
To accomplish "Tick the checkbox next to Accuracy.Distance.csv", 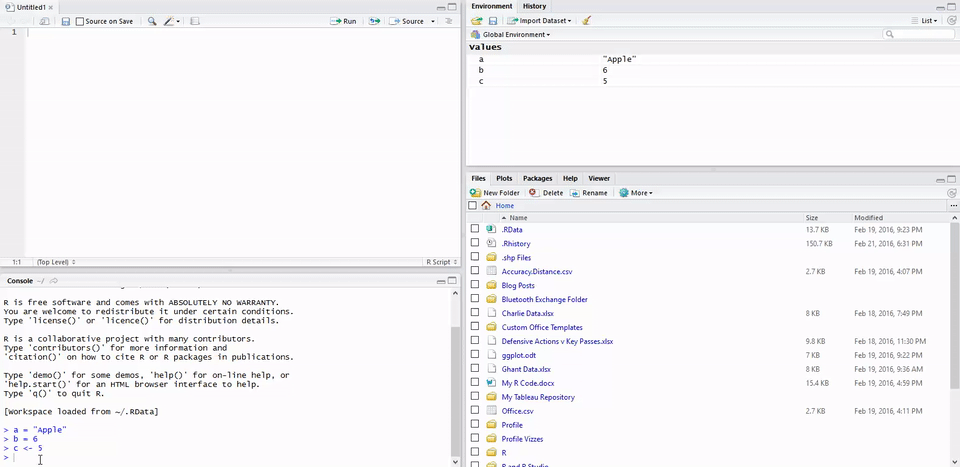I will pos(475,271).
